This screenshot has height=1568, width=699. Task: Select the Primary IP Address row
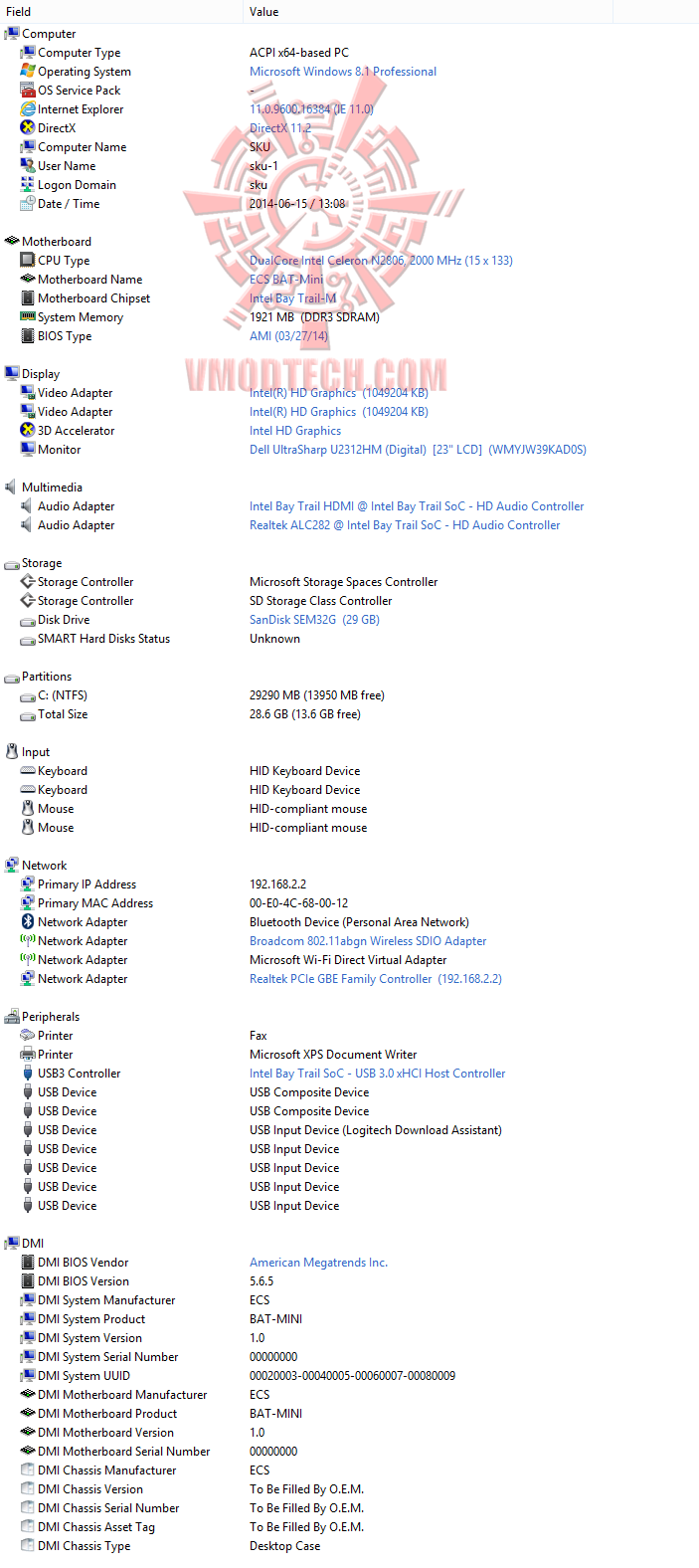coord(349,884)
